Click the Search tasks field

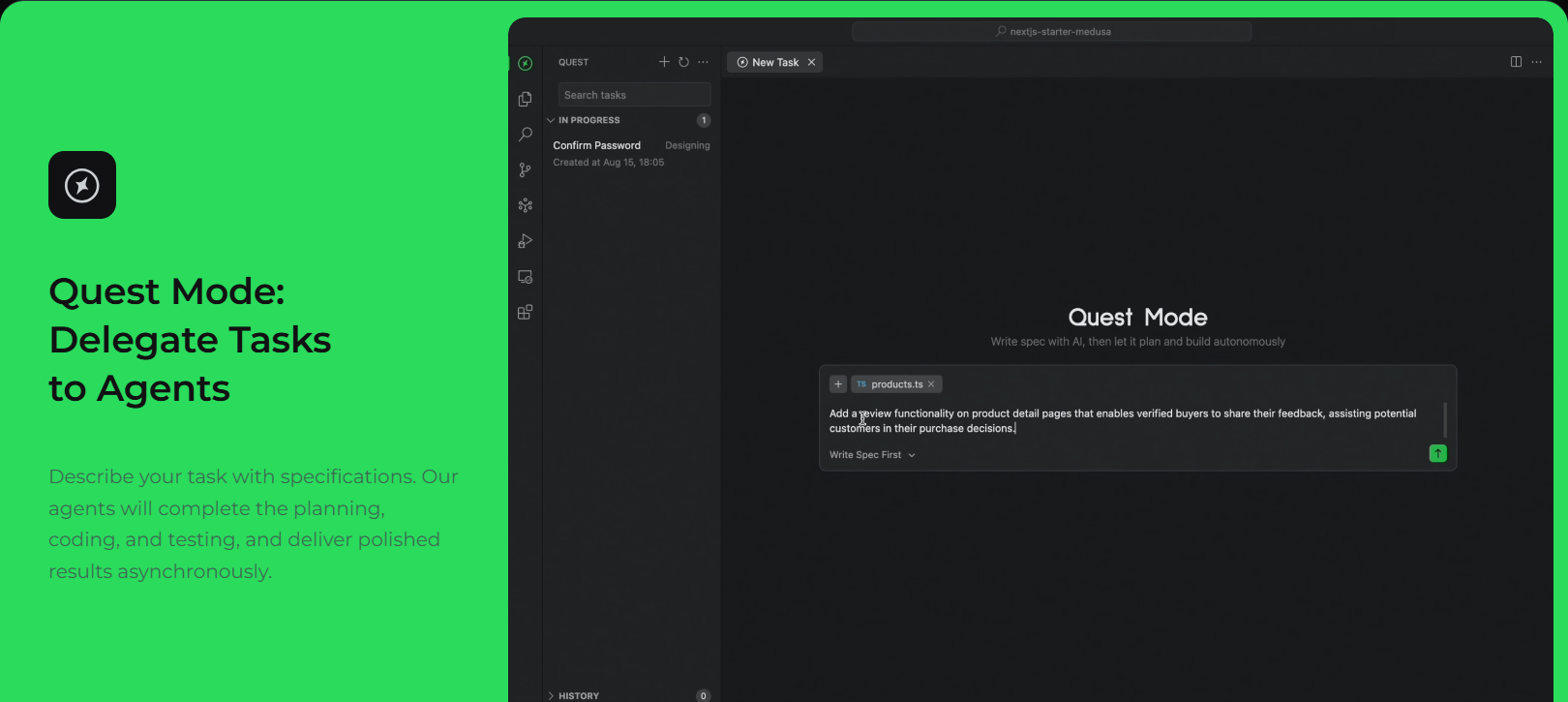point(634,95)
